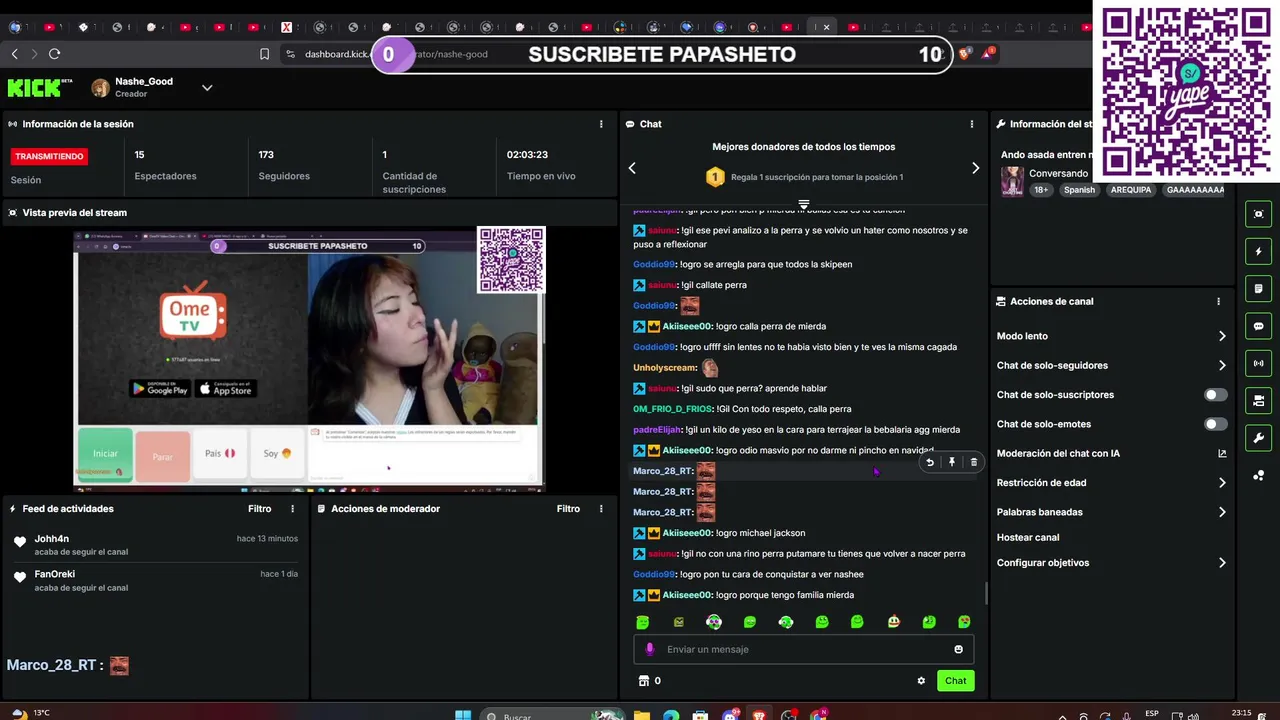The image size is (1280, 720).
Task: Expand Restricción de edad settings
Action: [x=1222, y=483]
